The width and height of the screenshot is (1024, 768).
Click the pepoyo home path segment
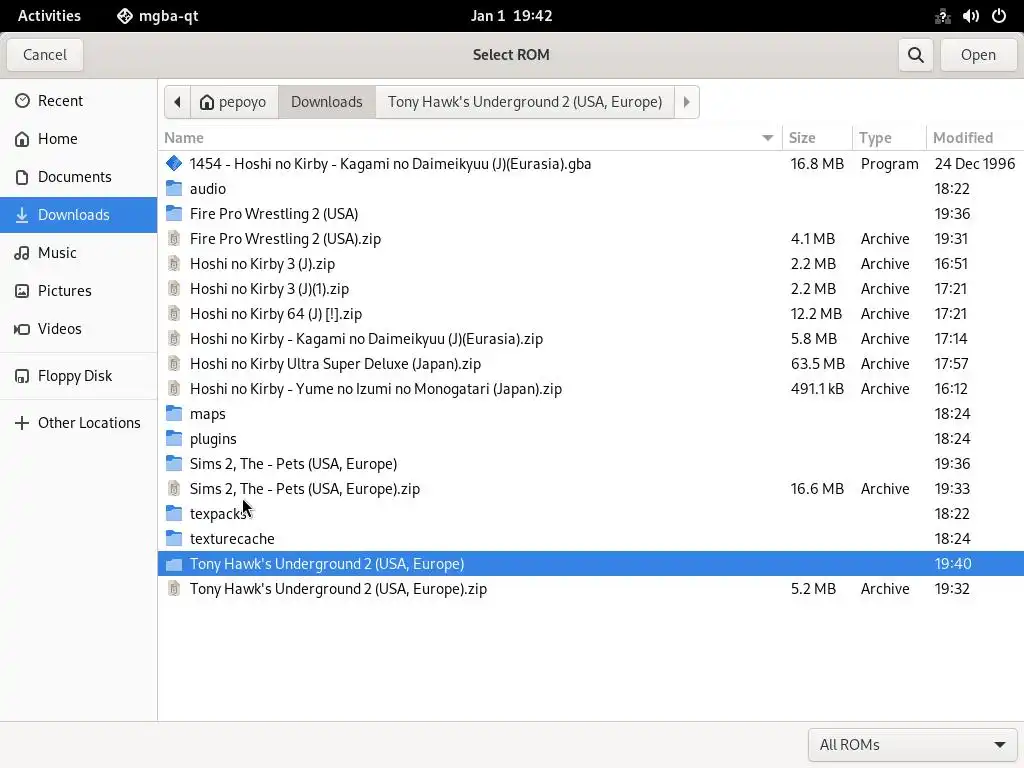234,102
